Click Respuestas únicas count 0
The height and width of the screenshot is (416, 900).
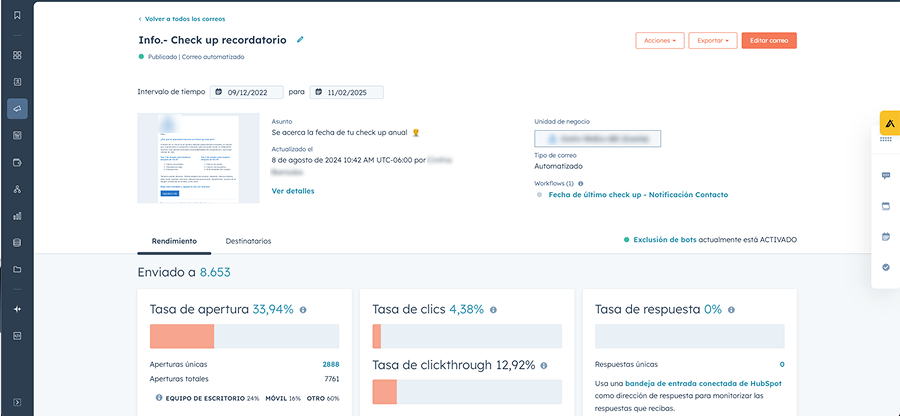tap(782, 364)
